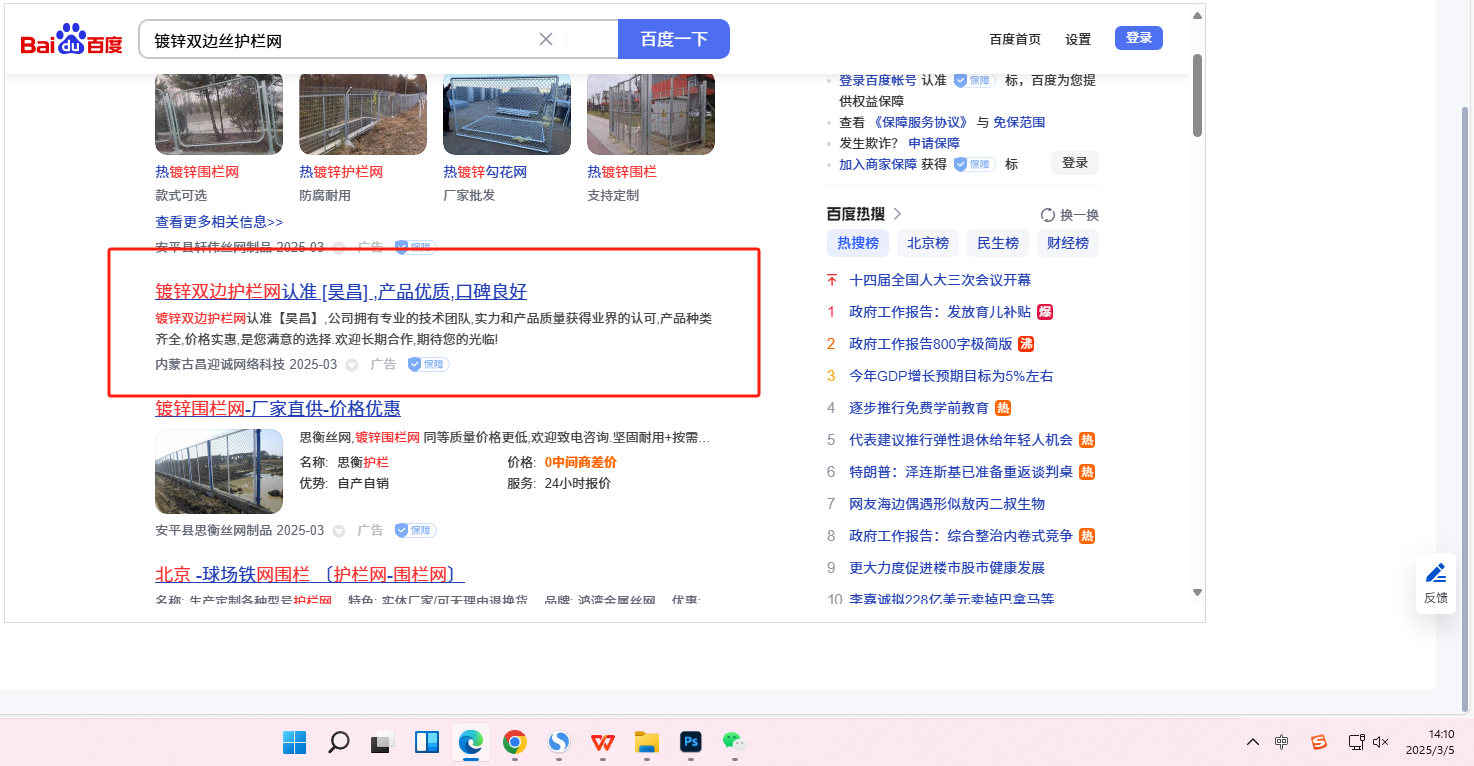Screen dimensions: 1474x766
Task: Click the 申请保障 link
Action: coord(934,143)
